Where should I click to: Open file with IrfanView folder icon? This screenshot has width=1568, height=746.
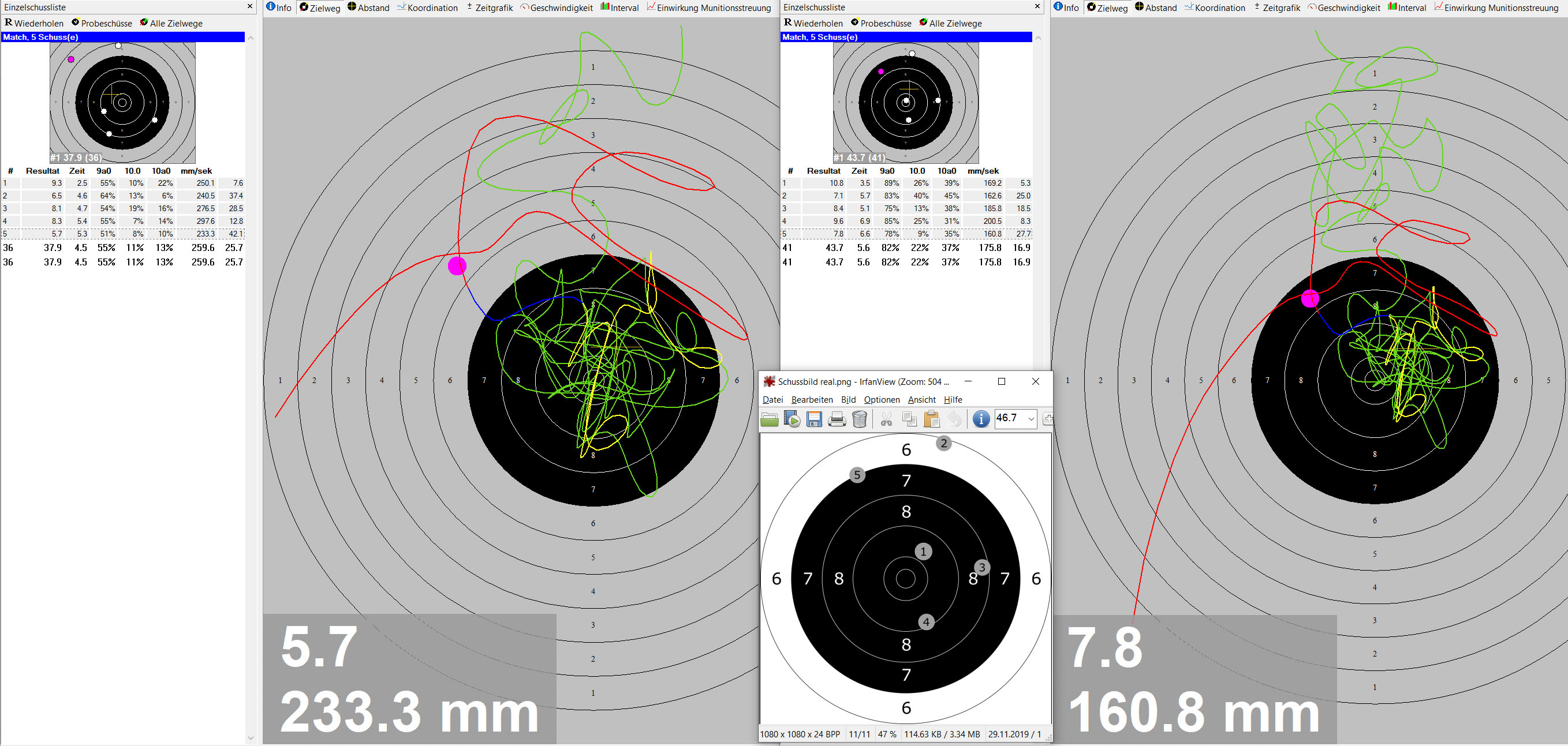[770, 419]
